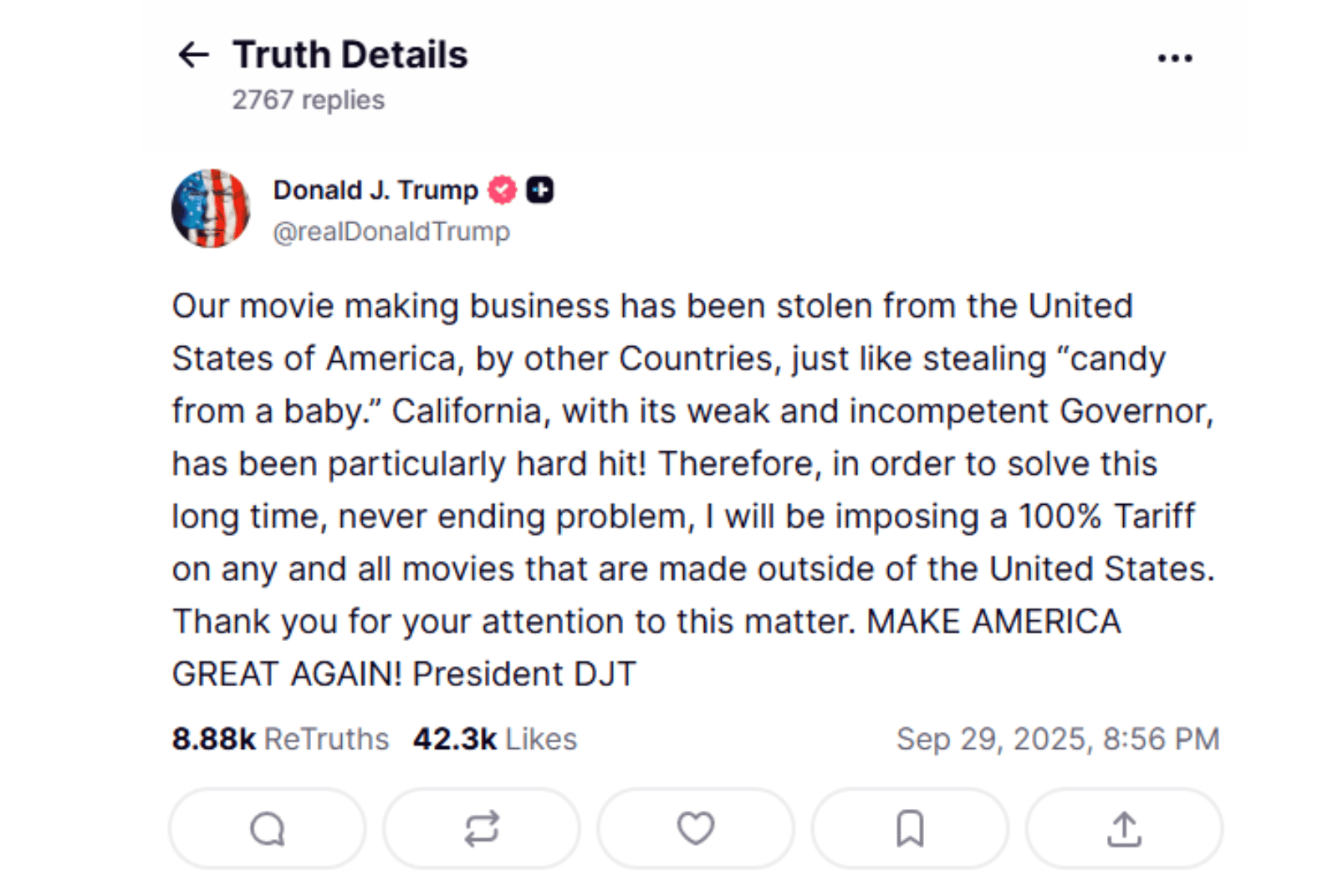The width and height of the screenshot is (1338, 896).
Task: Click the @realDonaldTrump handle
Action: point(391,232)
